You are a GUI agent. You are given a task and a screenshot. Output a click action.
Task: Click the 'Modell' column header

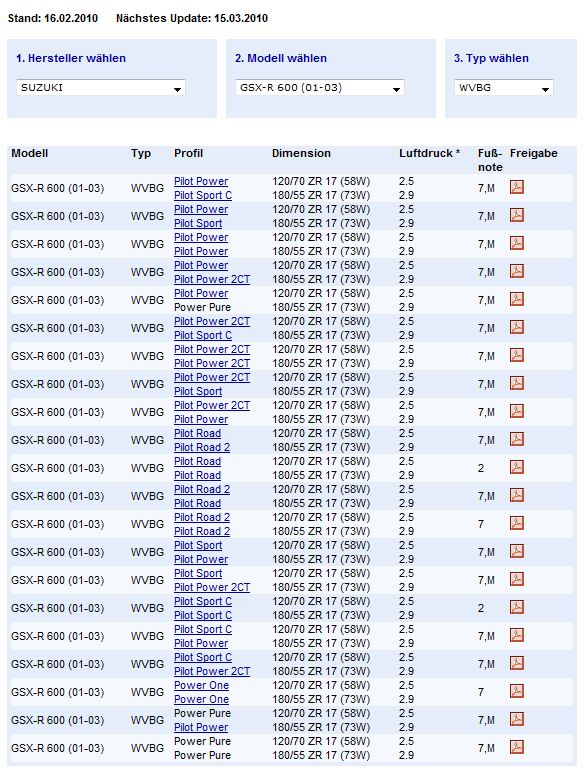pyautogui.click(x=30, y=154)
